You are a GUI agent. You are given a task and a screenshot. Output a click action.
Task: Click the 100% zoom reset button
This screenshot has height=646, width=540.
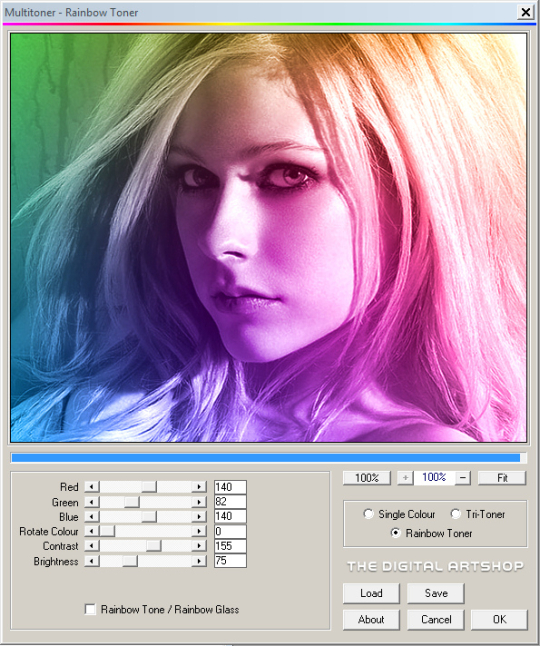[367, 478]
